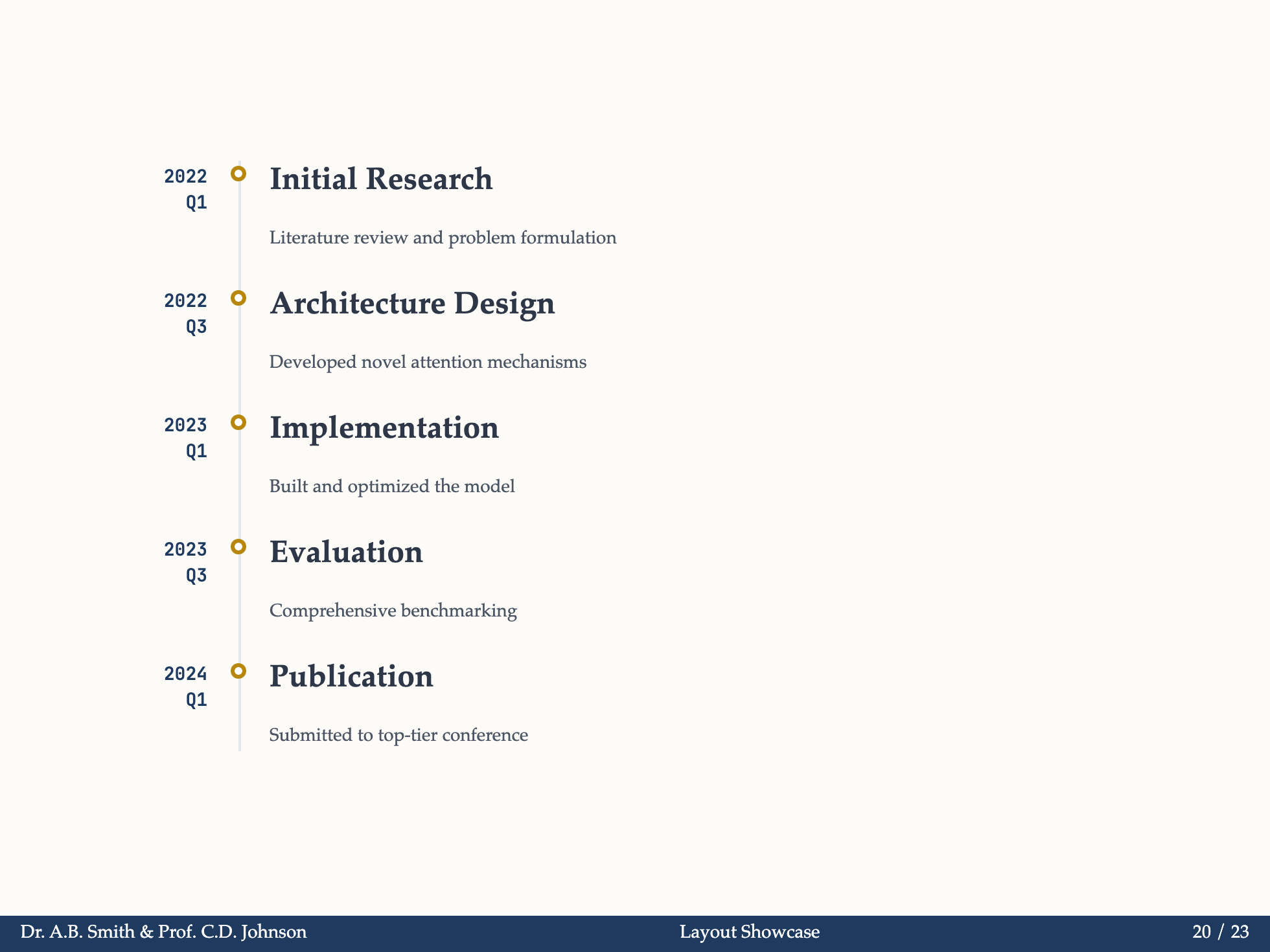Click the Publication heading
The width and height of the screenshot is (1270, 952).
point(351,677)
